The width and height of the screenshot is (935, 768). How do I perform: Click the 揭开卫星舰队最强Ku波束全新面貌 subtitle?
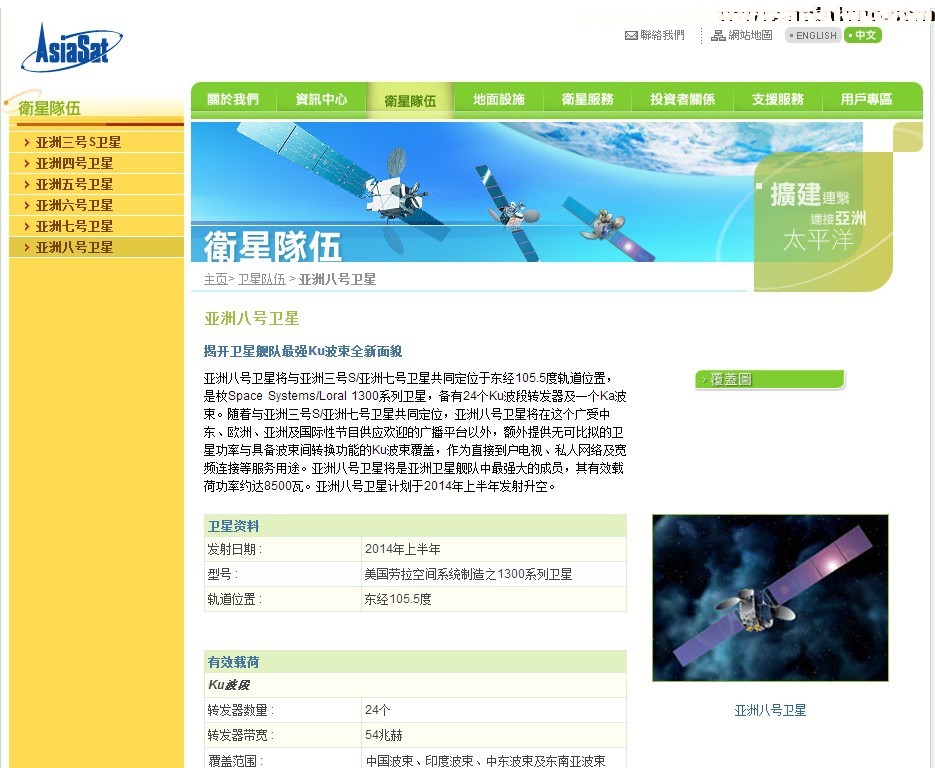(x=303, y=351)
